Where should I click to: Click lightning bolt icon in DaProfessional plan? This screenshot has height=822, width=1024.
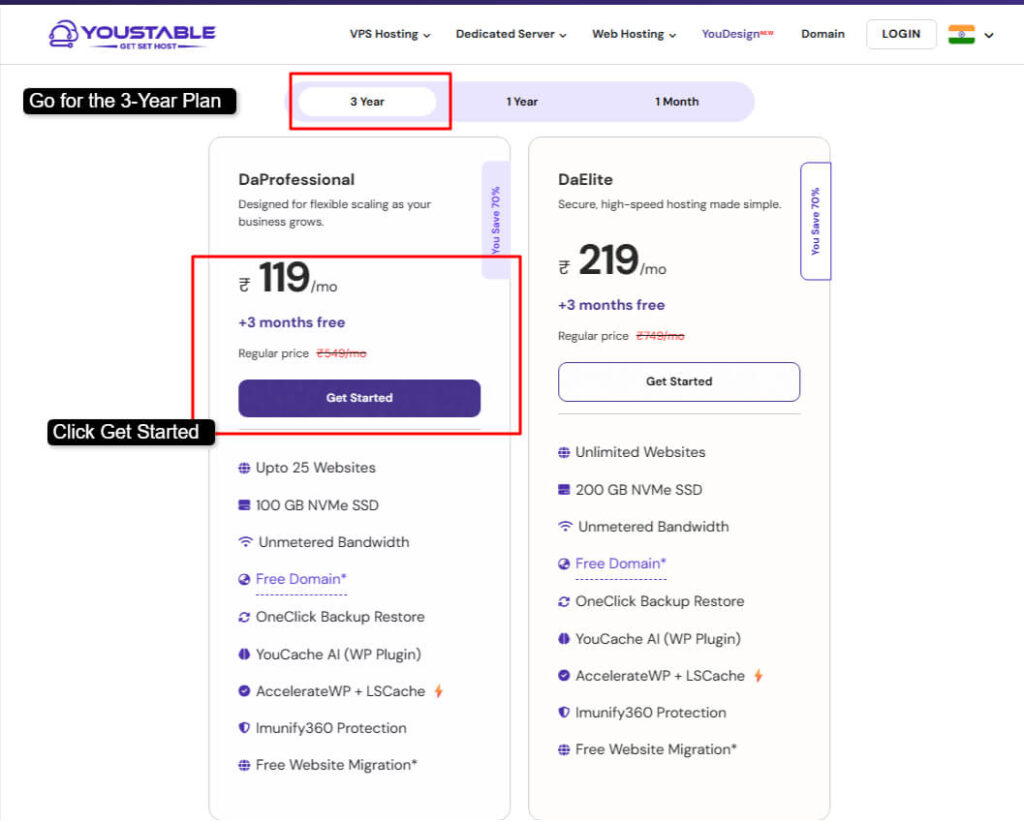pos(439,691)
